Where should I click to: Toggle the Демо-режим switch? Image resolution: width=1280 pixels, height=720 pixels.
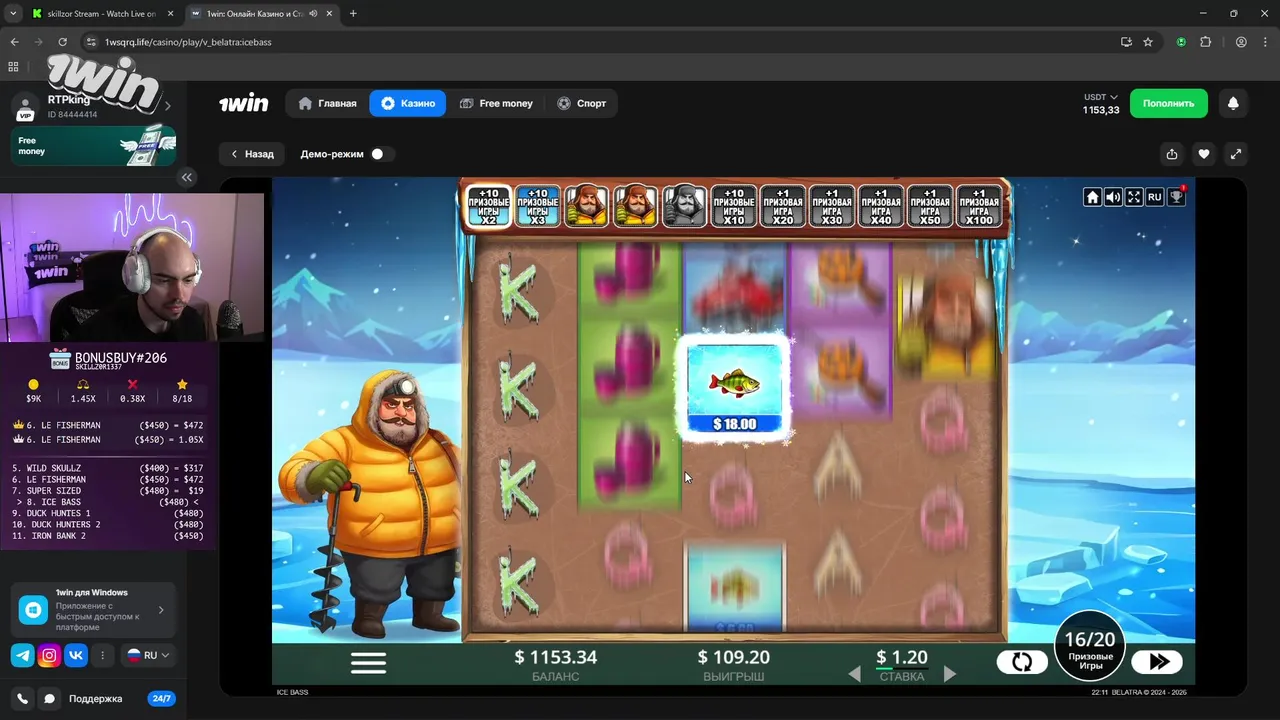coord(381,154)
